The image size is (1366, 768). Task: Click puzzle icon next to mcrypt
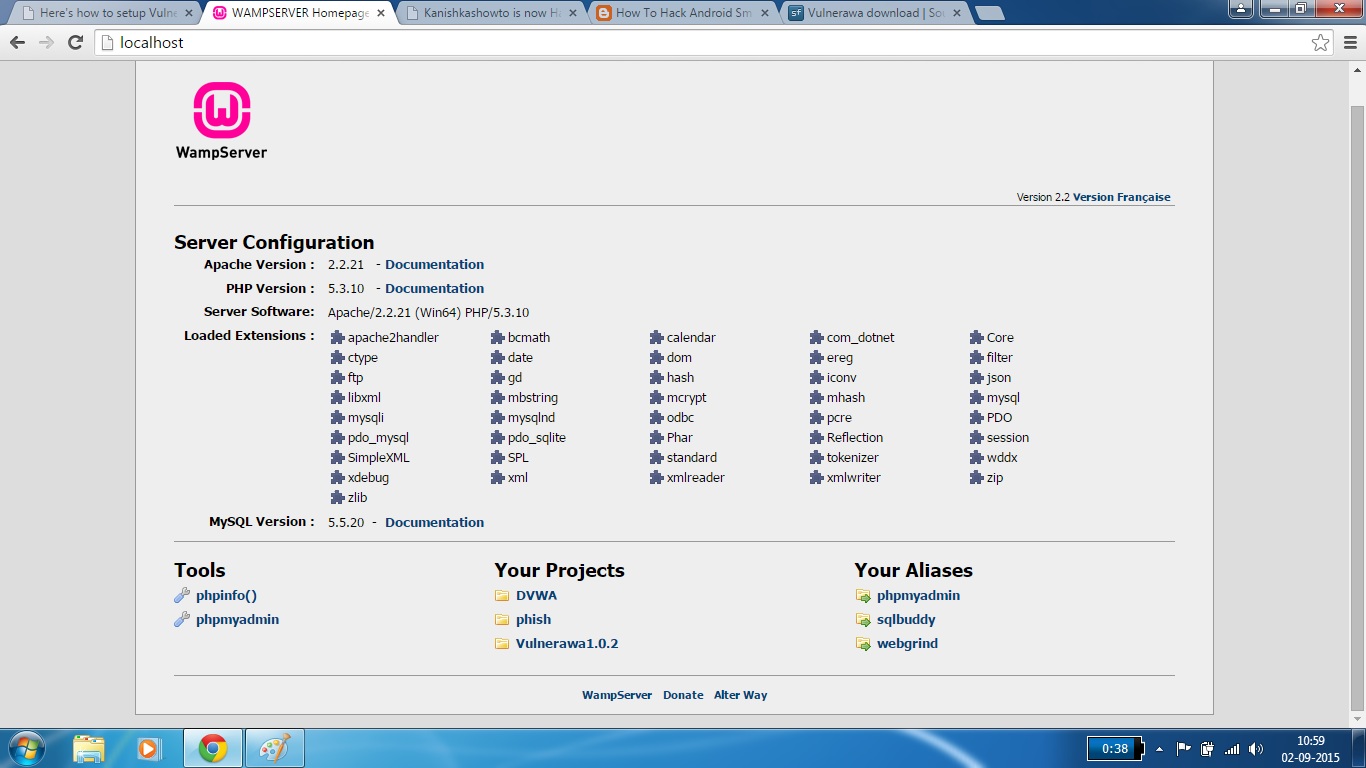(657, 398)
